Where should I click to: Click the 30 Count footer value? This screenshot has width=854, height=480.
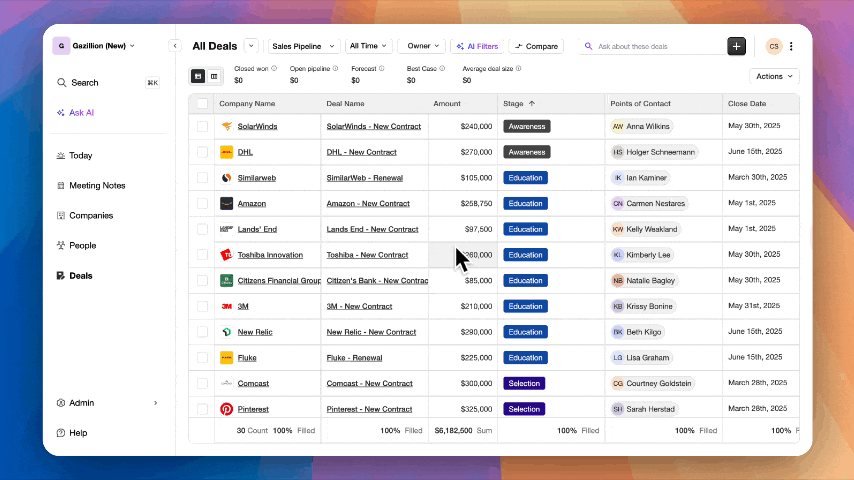[x=252, y=430]
